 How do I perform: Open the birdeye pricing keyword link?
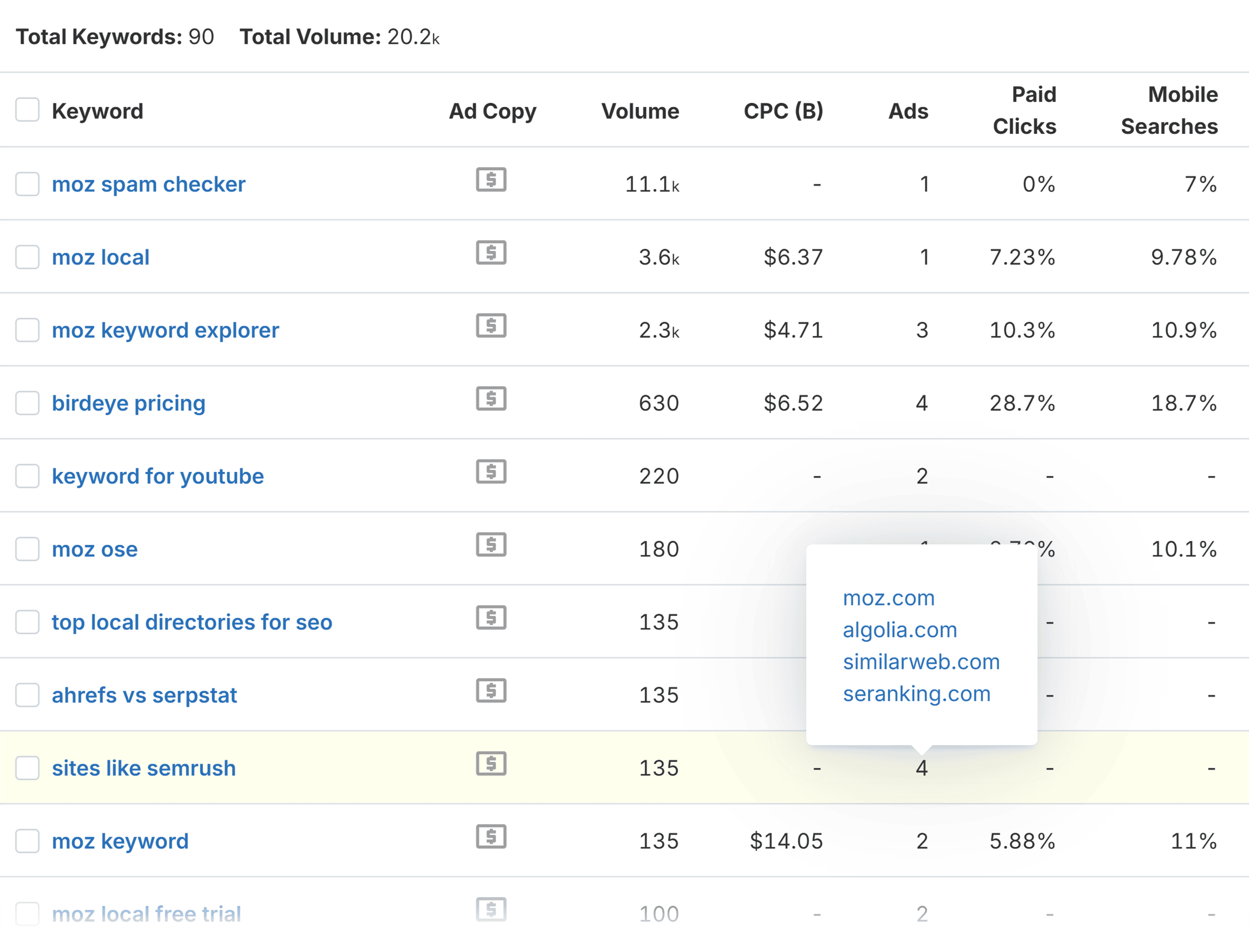pos(128,404)
